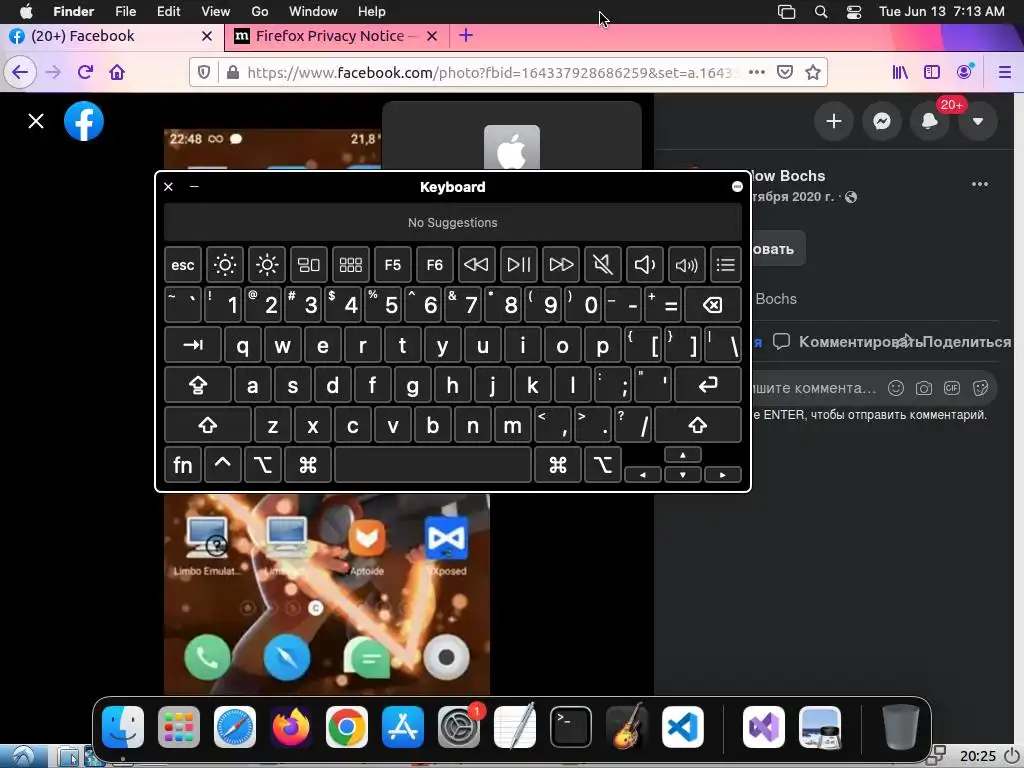Open the File menu
The image size is (1024, 768).
click(125, 11)
